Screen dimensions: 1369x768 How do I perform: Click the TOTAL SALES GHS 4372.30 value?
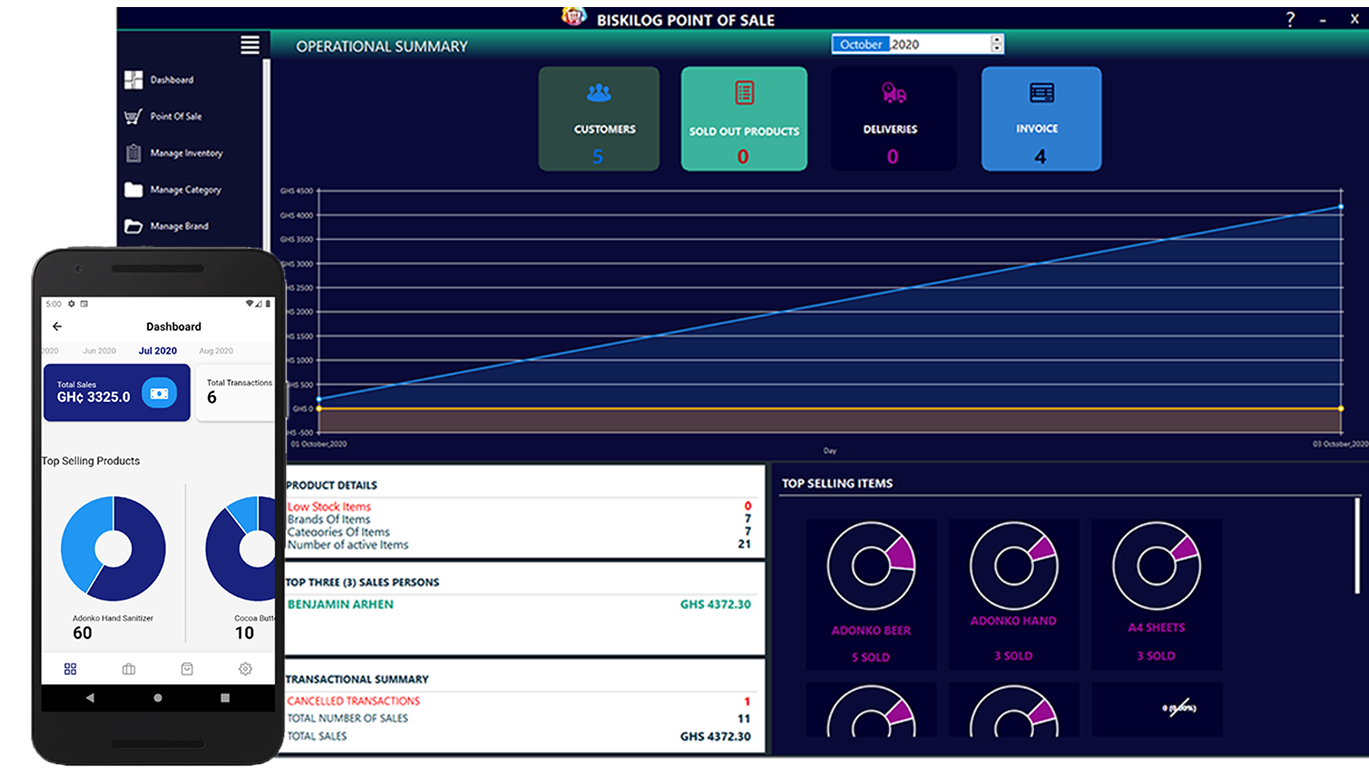(715, 737)
